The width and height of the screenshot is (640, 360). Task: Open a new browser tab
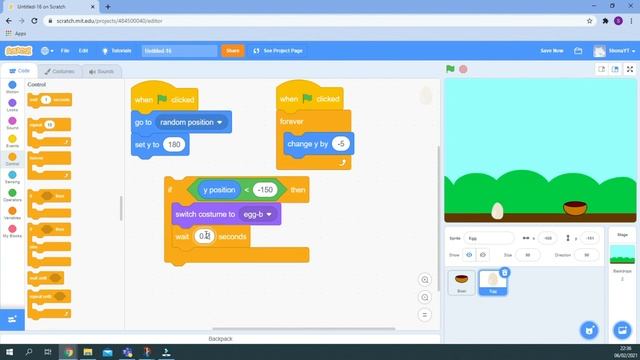click(x=108, y=7)
